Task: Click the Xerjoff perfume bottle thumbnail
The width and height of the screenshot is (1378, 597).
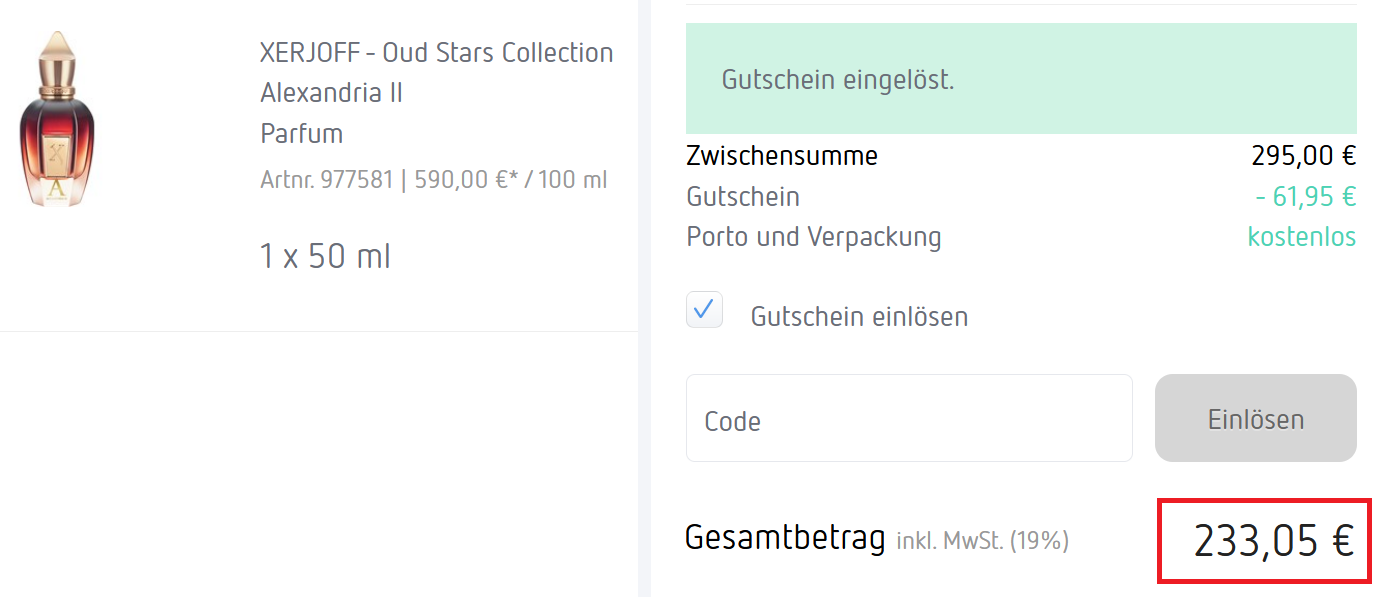Action: [x=56, y=119]
